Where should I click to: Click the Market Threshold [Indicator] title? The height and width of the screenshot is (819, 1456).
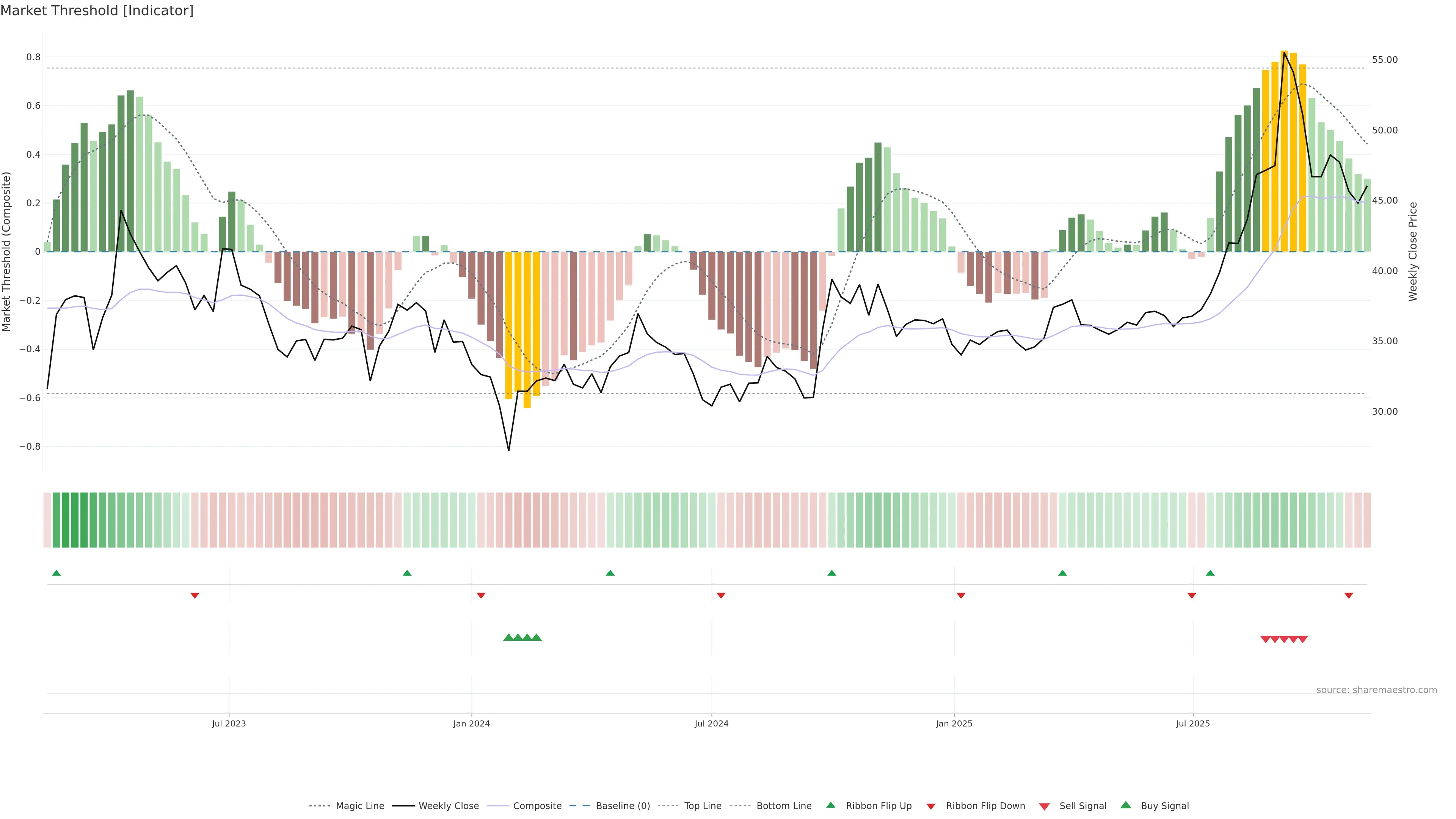point(97,11)
